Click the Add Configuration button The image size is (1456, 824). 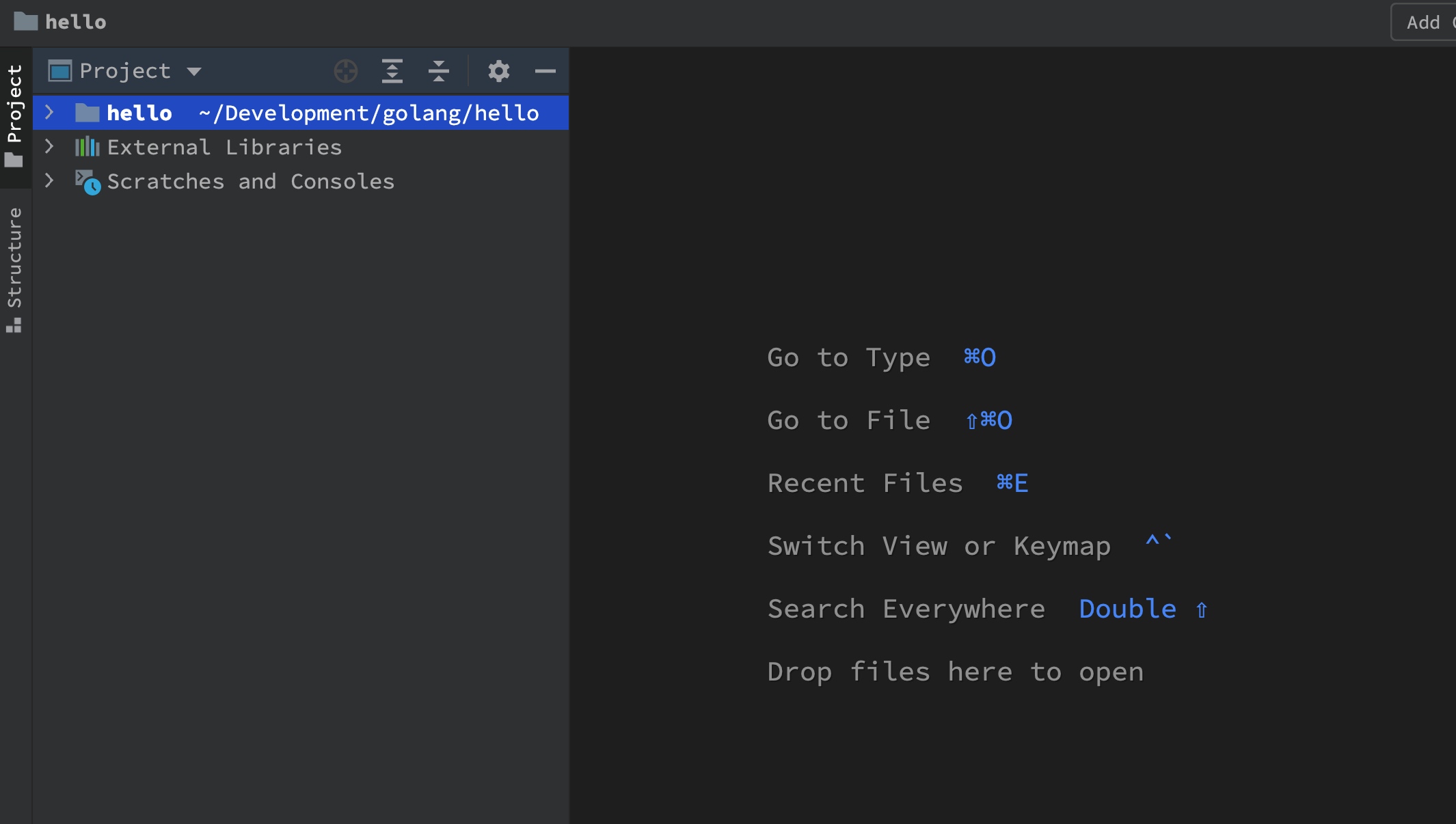pyautogui.click(x=1425, y=22)
